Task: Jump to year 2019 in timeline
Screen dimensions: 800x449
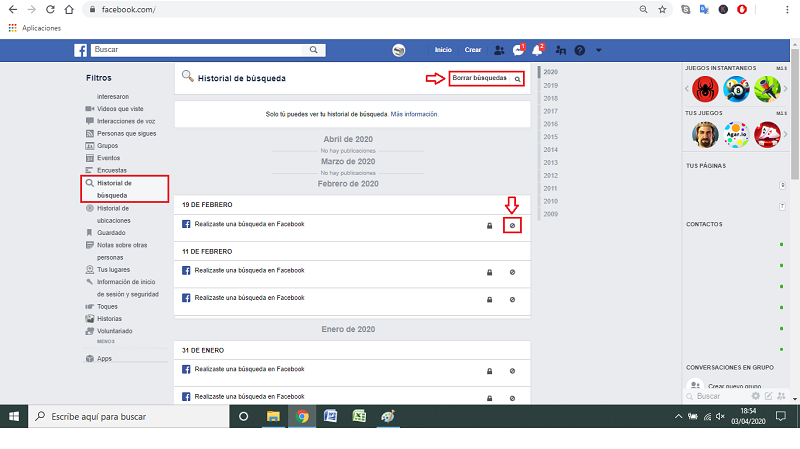Action: pyautogui.click(x=551, y=85)
